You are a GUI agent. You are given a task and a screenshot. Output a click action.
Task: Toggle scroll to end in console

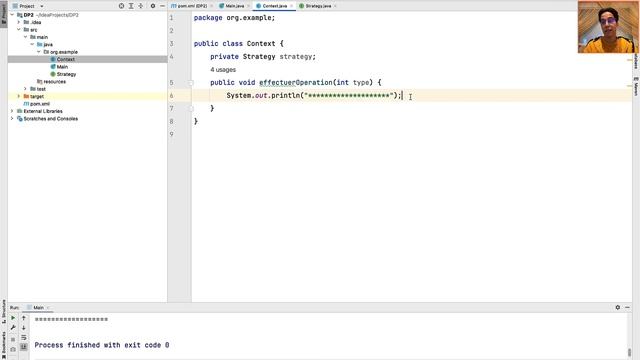click(x=24, y=347)
